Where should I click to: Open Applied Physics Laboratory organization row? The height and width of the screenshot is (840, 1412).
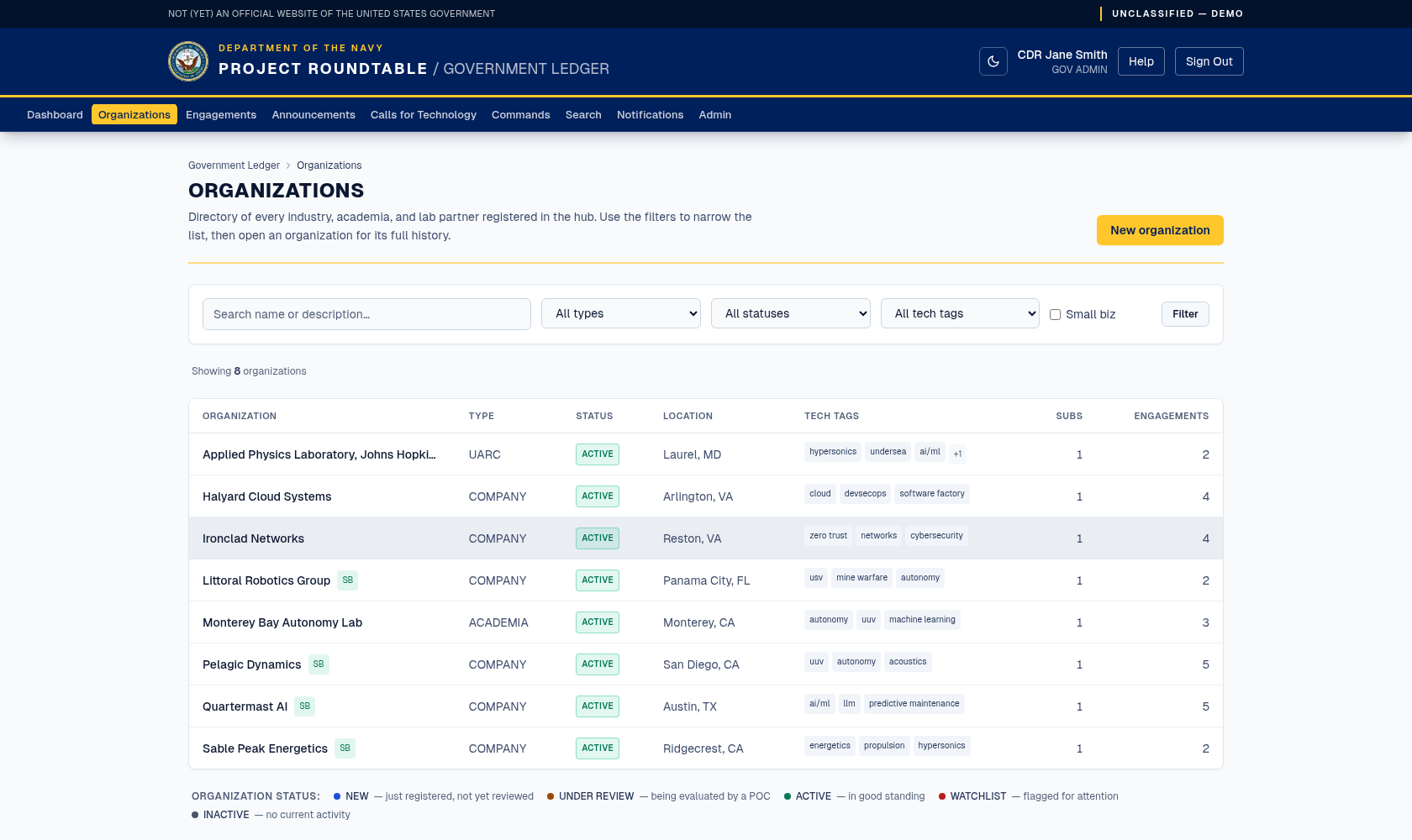(706, 454)
